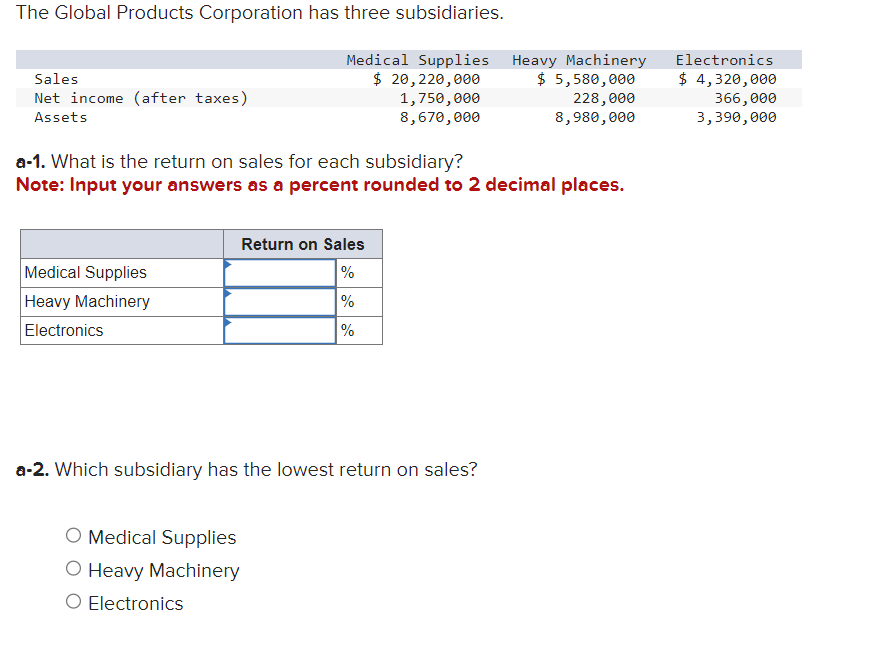Screen dimensions: 888x656
Task: Click the Medical Supplies row label in answer table
Action: (85, 272)
